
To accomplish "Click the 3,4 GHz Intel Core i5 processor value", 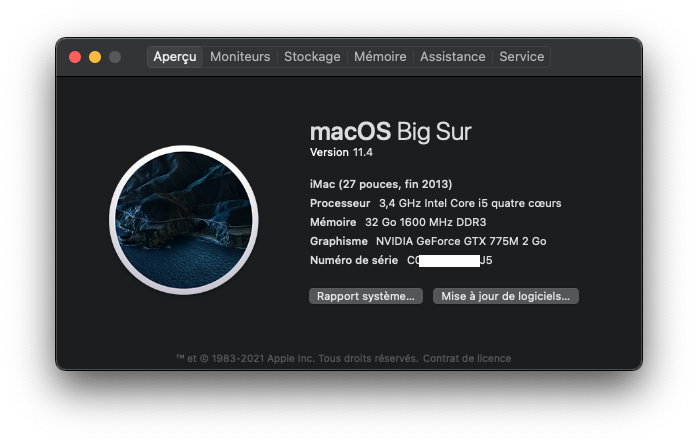I will (x=470, y=204).
